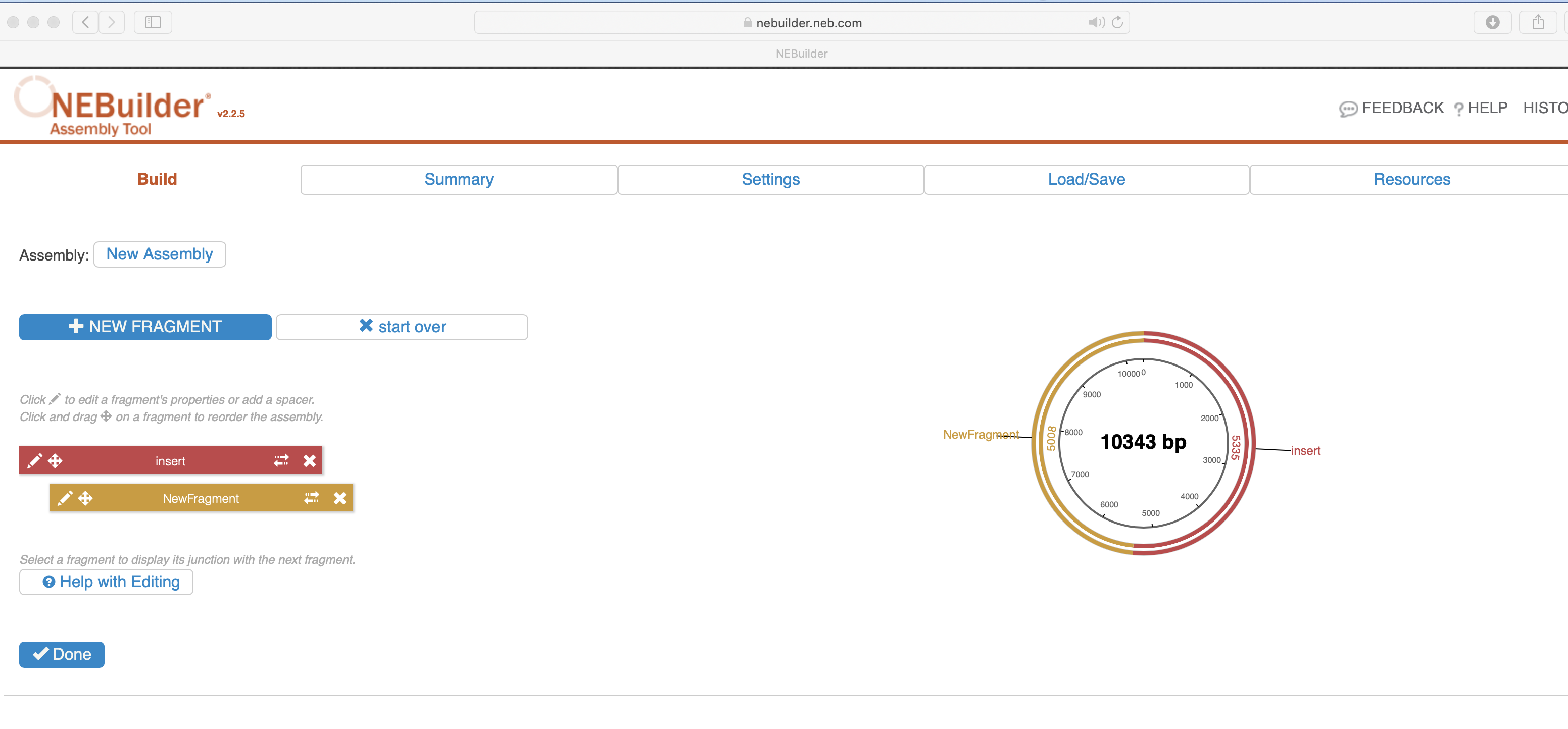This screenshot has height=729, width=1568.
Task: Switch to the Settings tab
Action: click(770, 180)
